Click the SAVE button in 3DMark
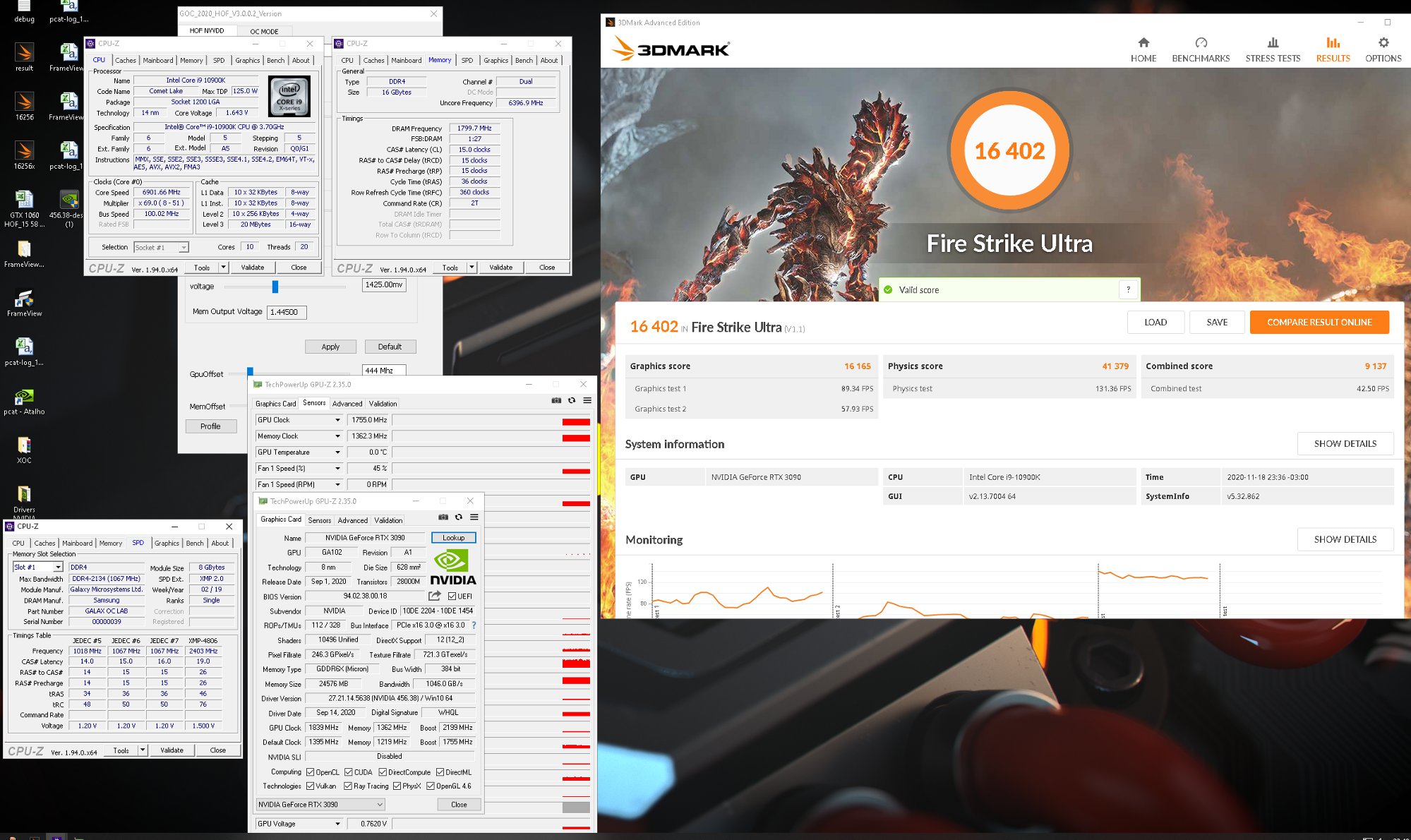Viewport: 1411px width, 840px height. pyautogui.click(x=1217, y=323)
